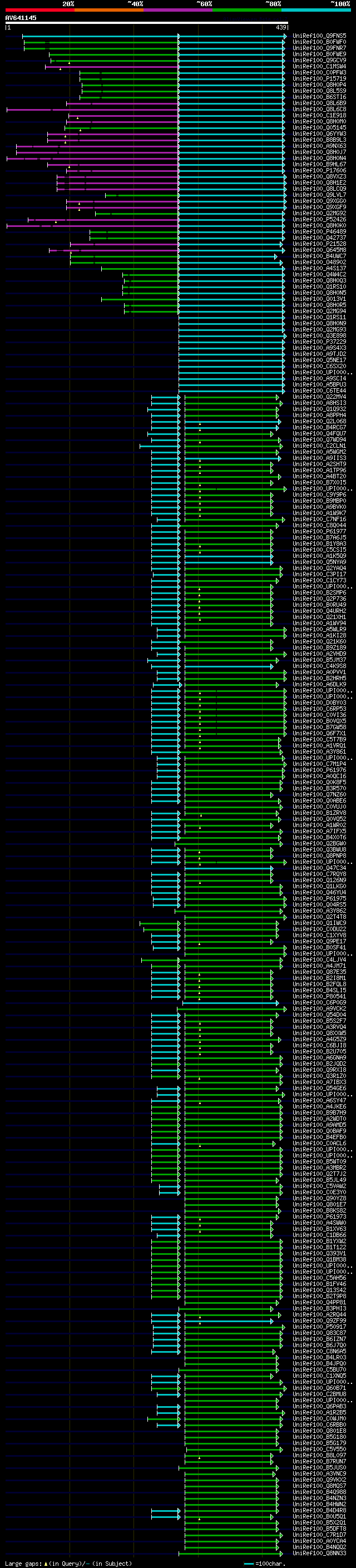Click the green ~80% identity legend bar
This screenshot has width=356, height=1568.
tap(247, 10)
